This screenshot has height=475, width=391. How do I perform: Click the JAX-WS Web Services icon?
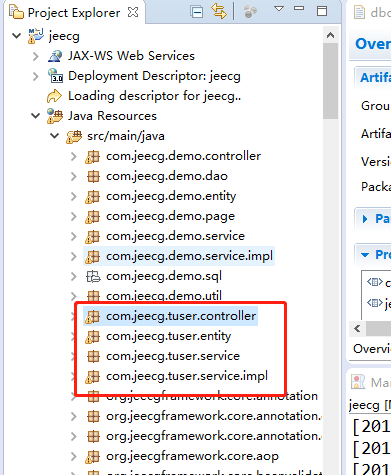pos(55,56)
